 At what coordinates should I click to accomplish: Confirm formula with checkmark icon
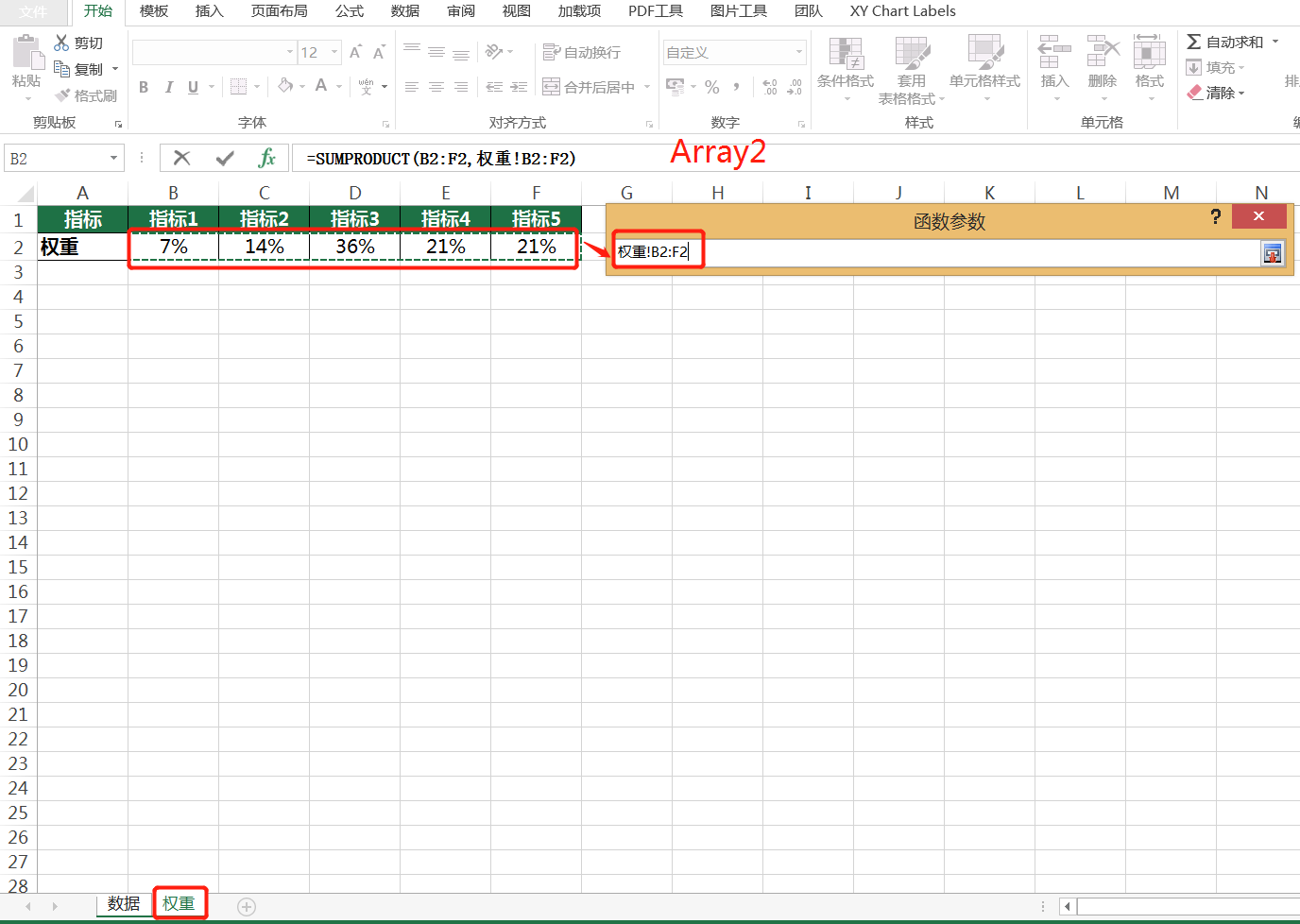coord(225,159)
